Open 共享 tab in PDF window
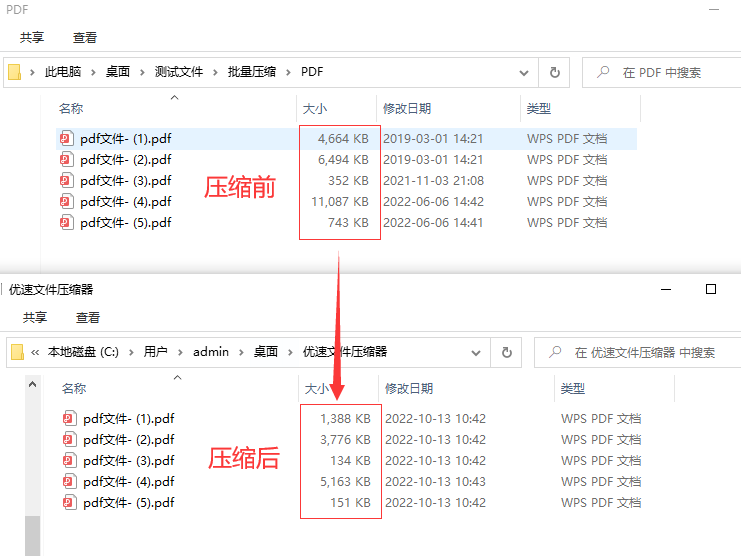Screen dimensions: 741x556 pos(32,37)
